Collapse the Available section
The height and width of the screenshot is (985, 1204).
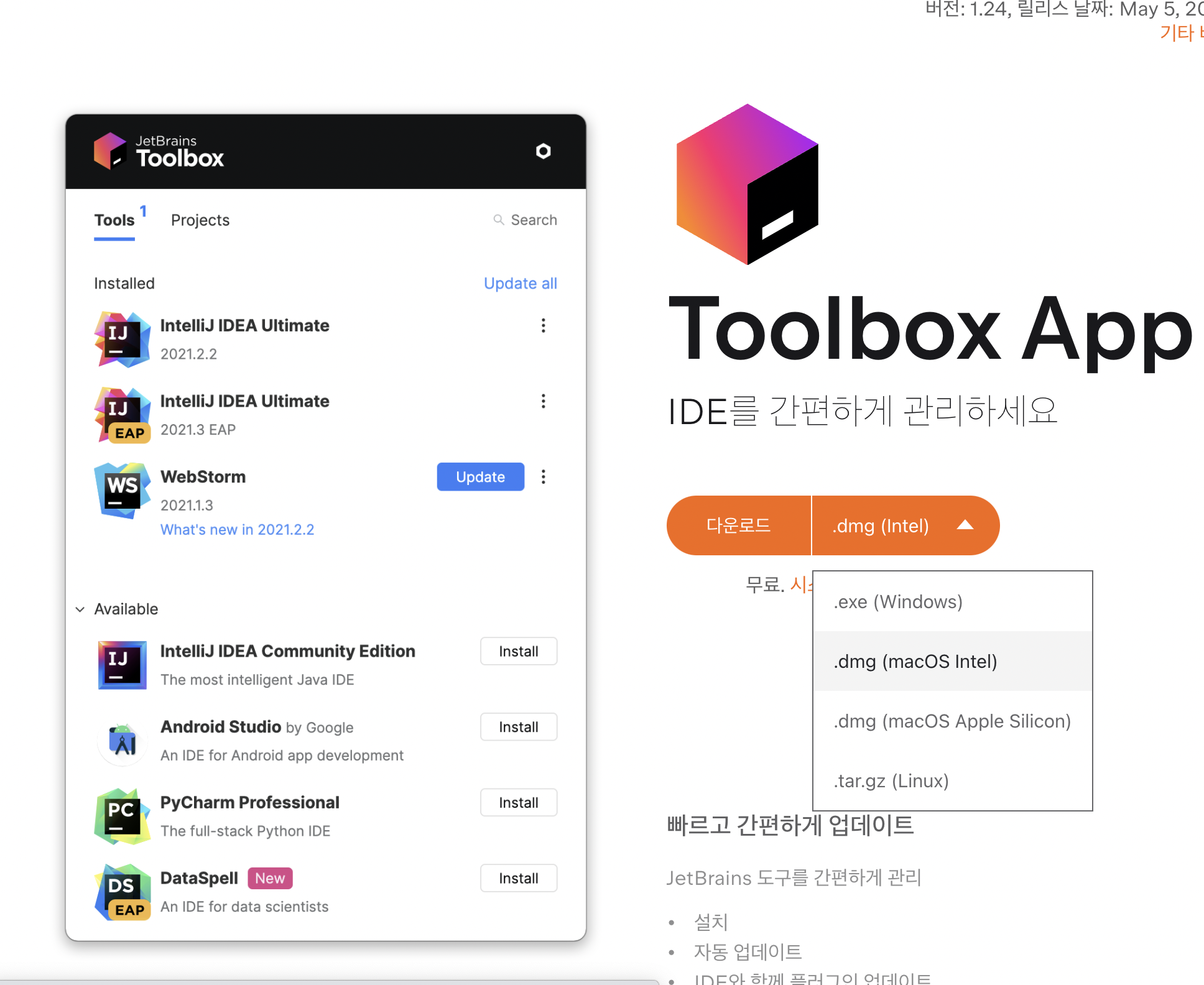pyautogui.click(x=80, y=609)
